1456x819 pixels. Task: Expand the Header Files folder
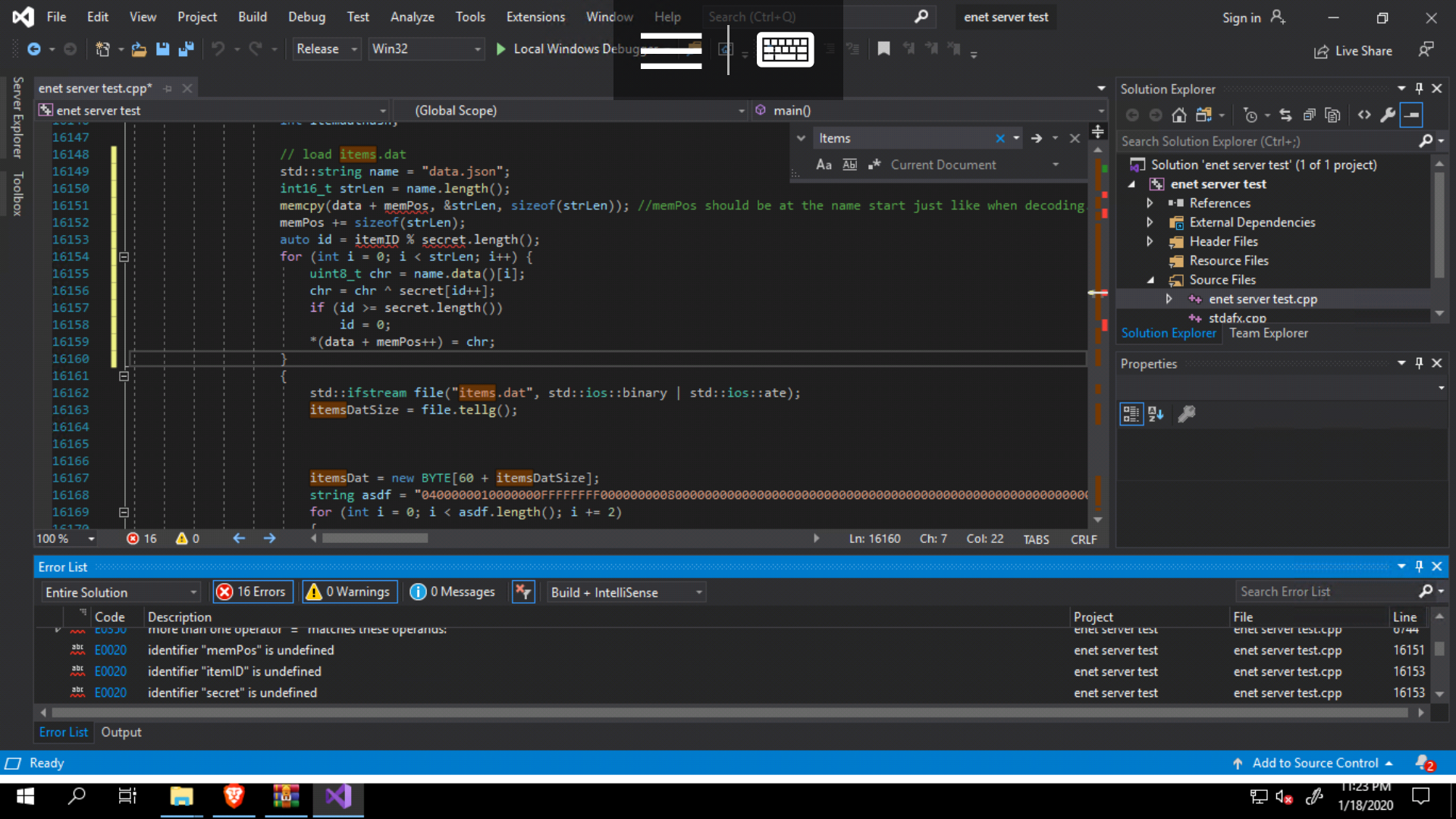(x=1150, y=242)
